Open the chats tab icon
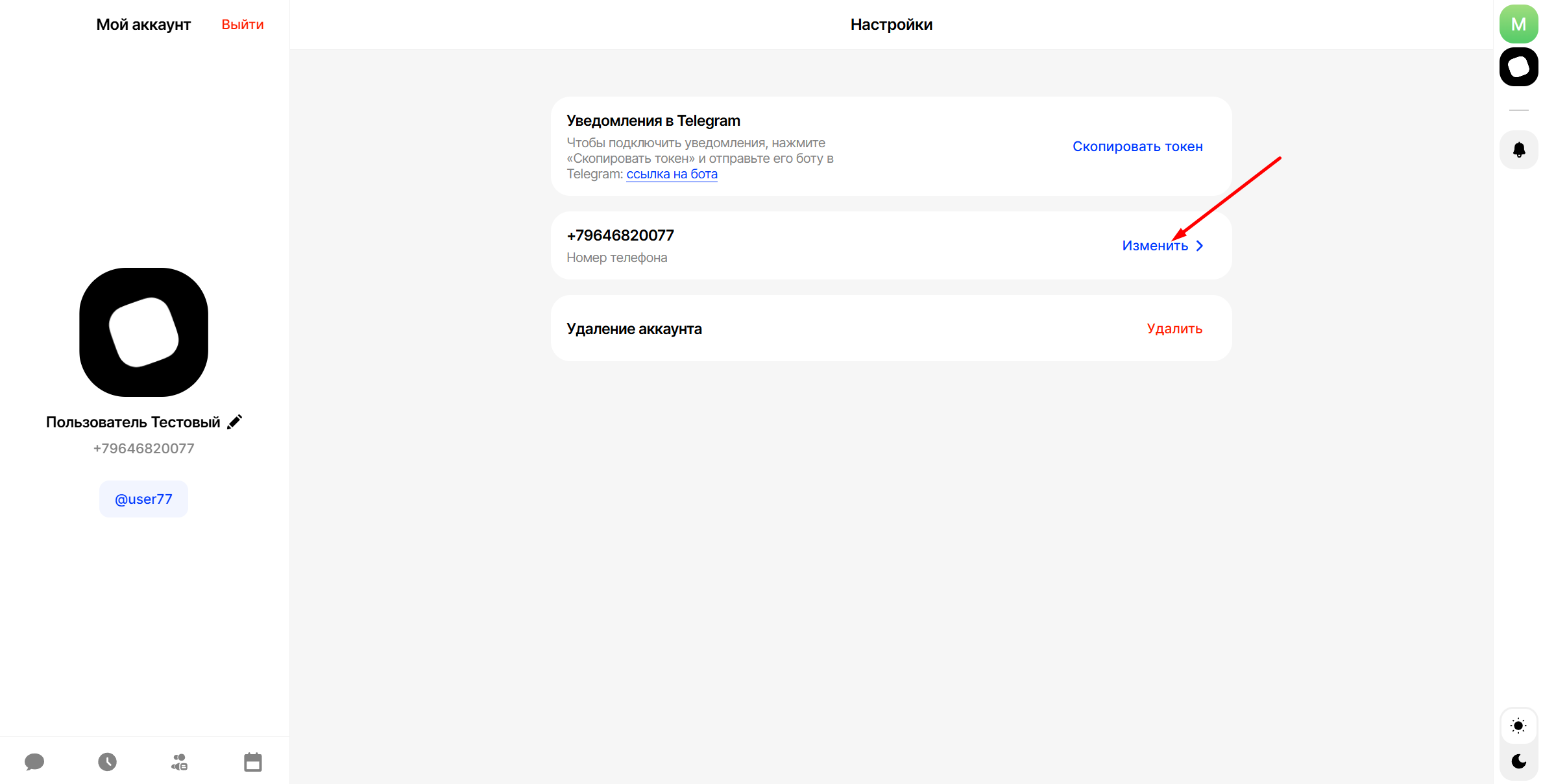Image resolution: width=1543 pixels, height=784 pixels. (34, 761)
